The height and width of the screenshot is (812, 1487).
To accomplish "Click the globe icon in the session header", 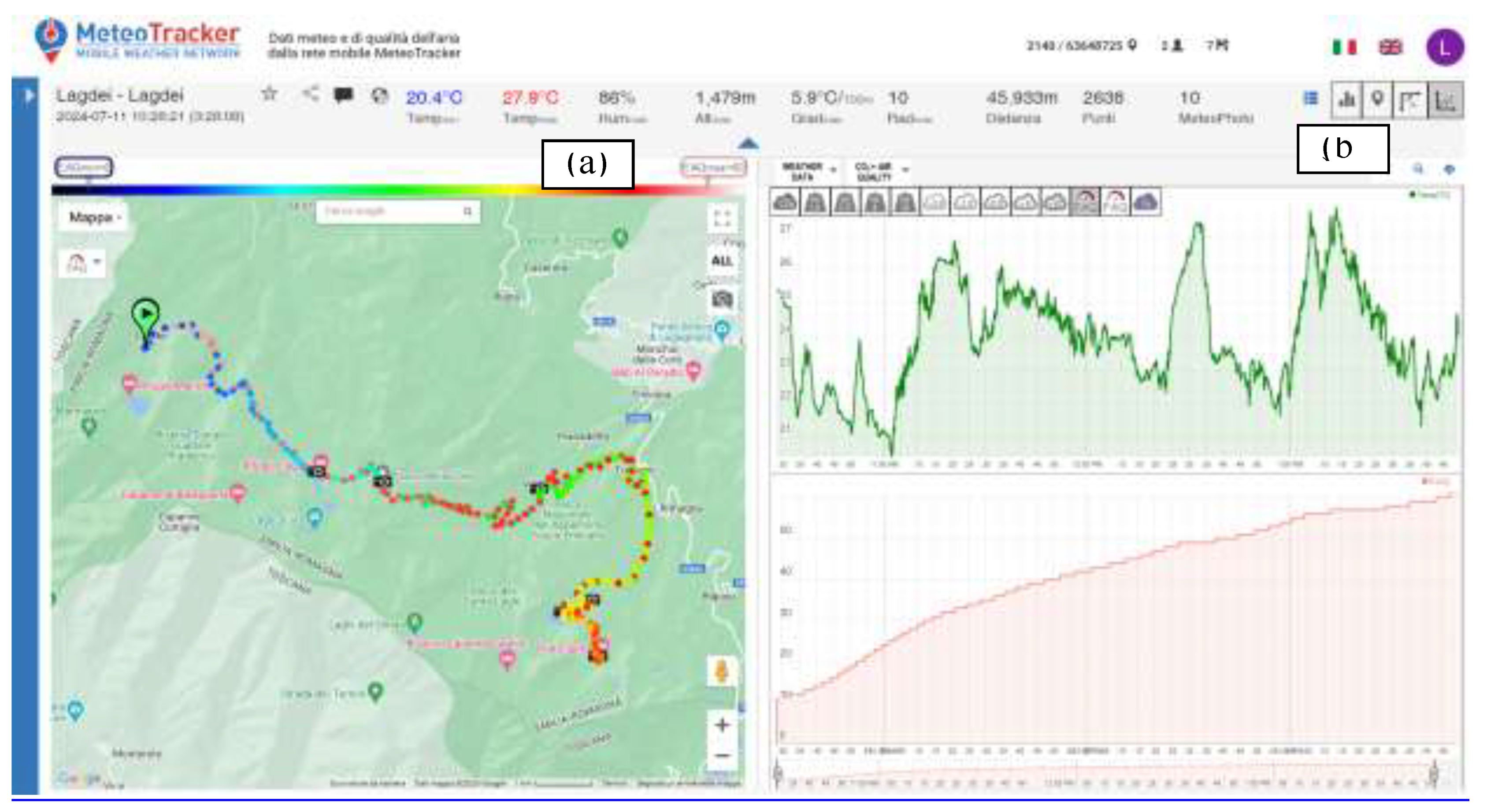I will pos(379,96).
